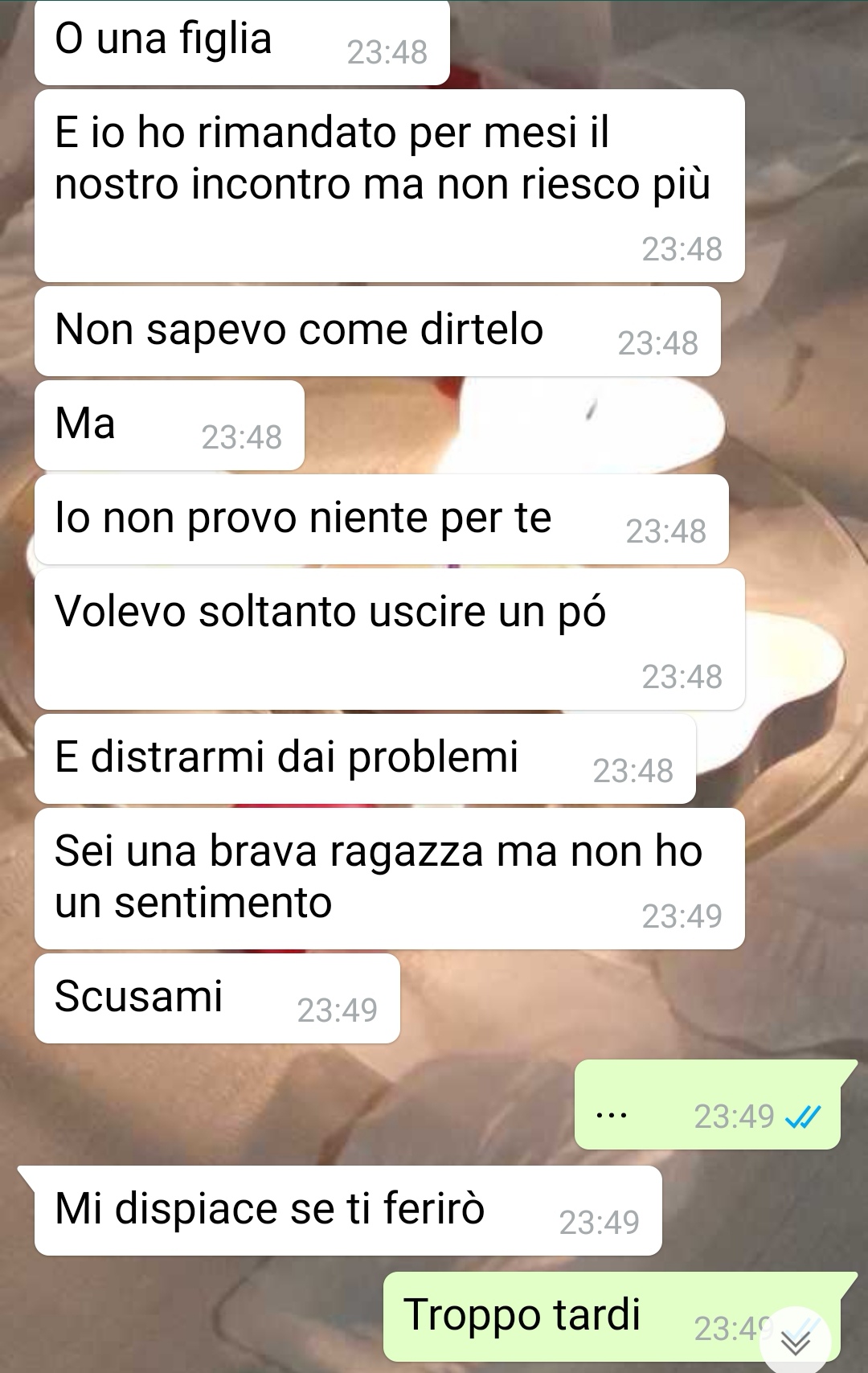The image size is (868, 1373).
Task: Select the 'Non sapevo come dirtelo' message
Action: [378, 331]
